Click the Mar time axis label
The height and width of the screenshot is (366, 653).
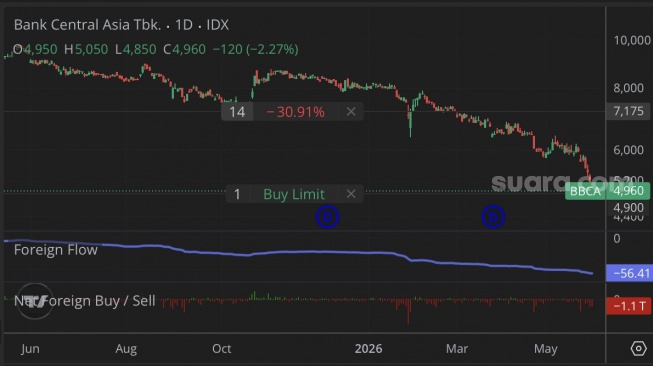[x=457, y=349]
